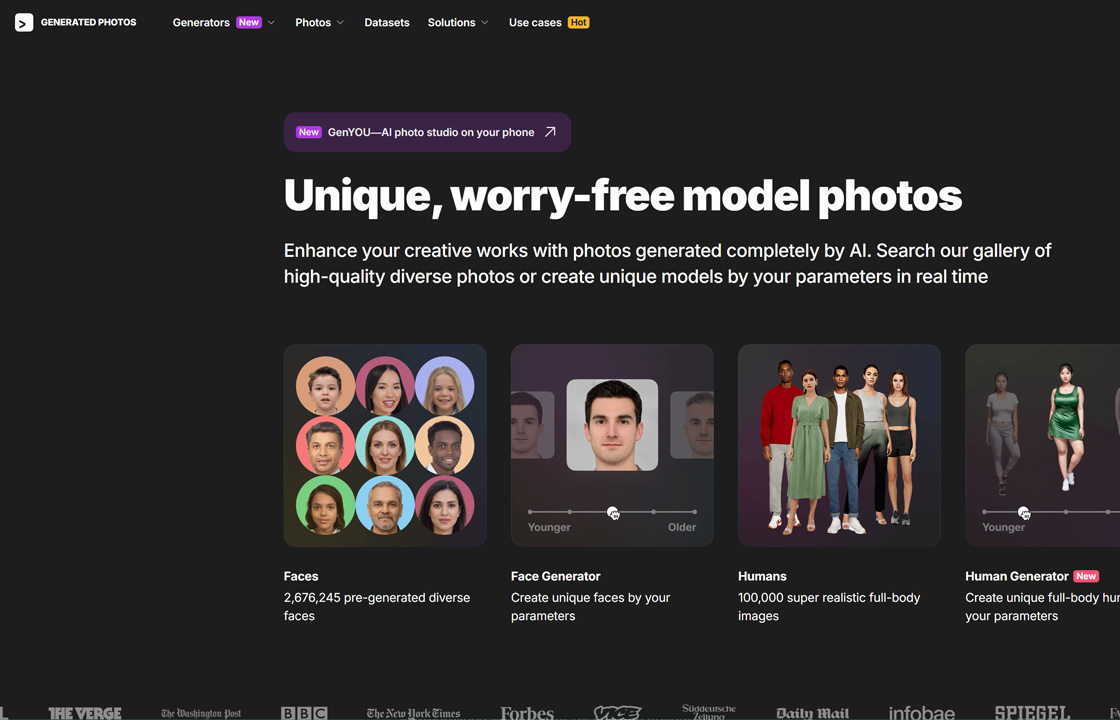Click the Washington Post logo
1120x720 pixels.
pos(201,713)
